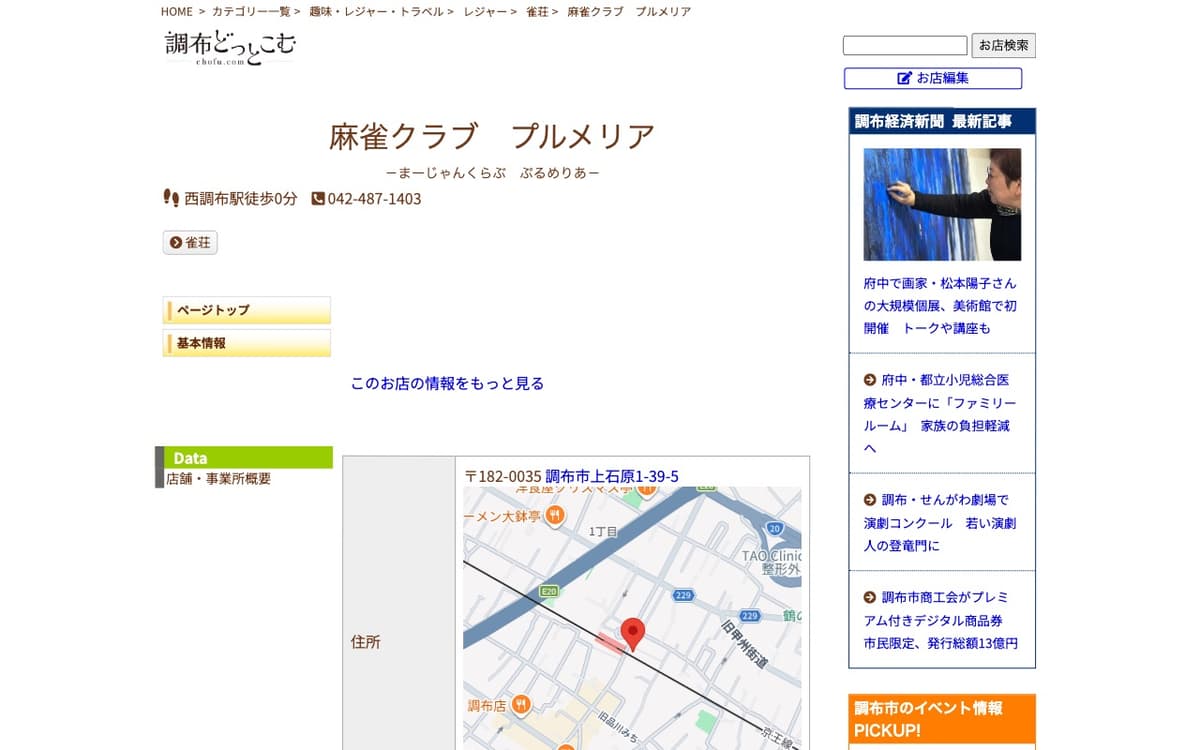Click the red location pin on map
The height and width of the screenshot is (750, 1200).
pyautogui.click(x=632, y=635)
